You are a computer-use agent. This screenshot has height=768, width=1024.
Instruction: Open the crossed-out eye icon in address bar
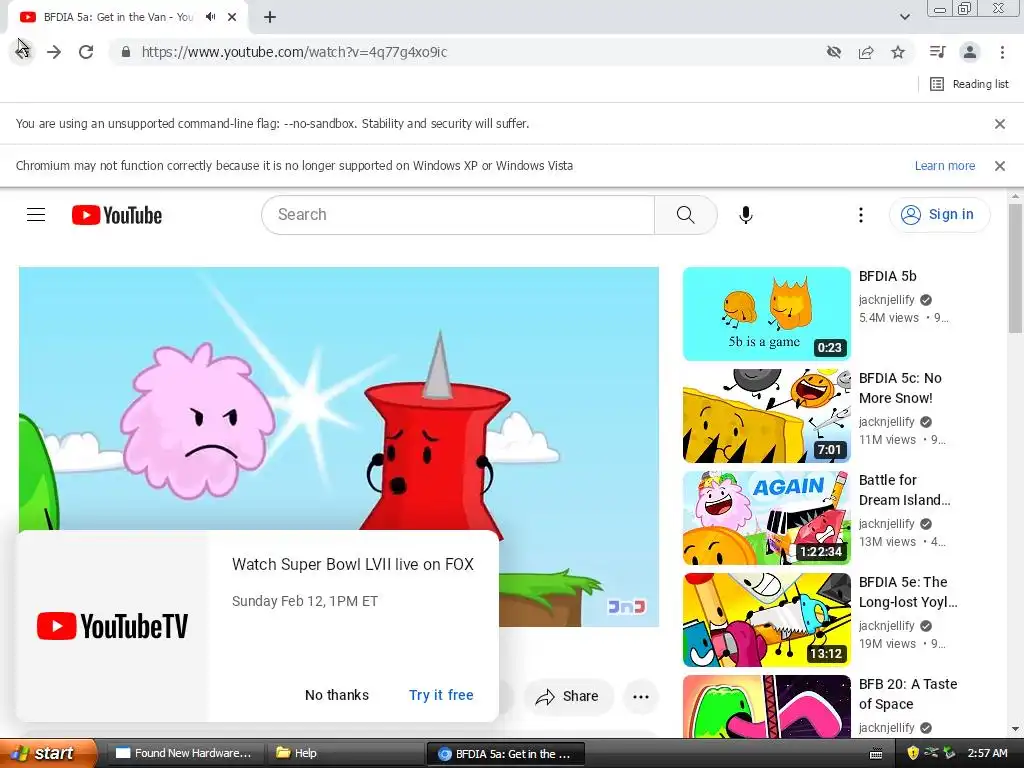(x=833, y=52)
